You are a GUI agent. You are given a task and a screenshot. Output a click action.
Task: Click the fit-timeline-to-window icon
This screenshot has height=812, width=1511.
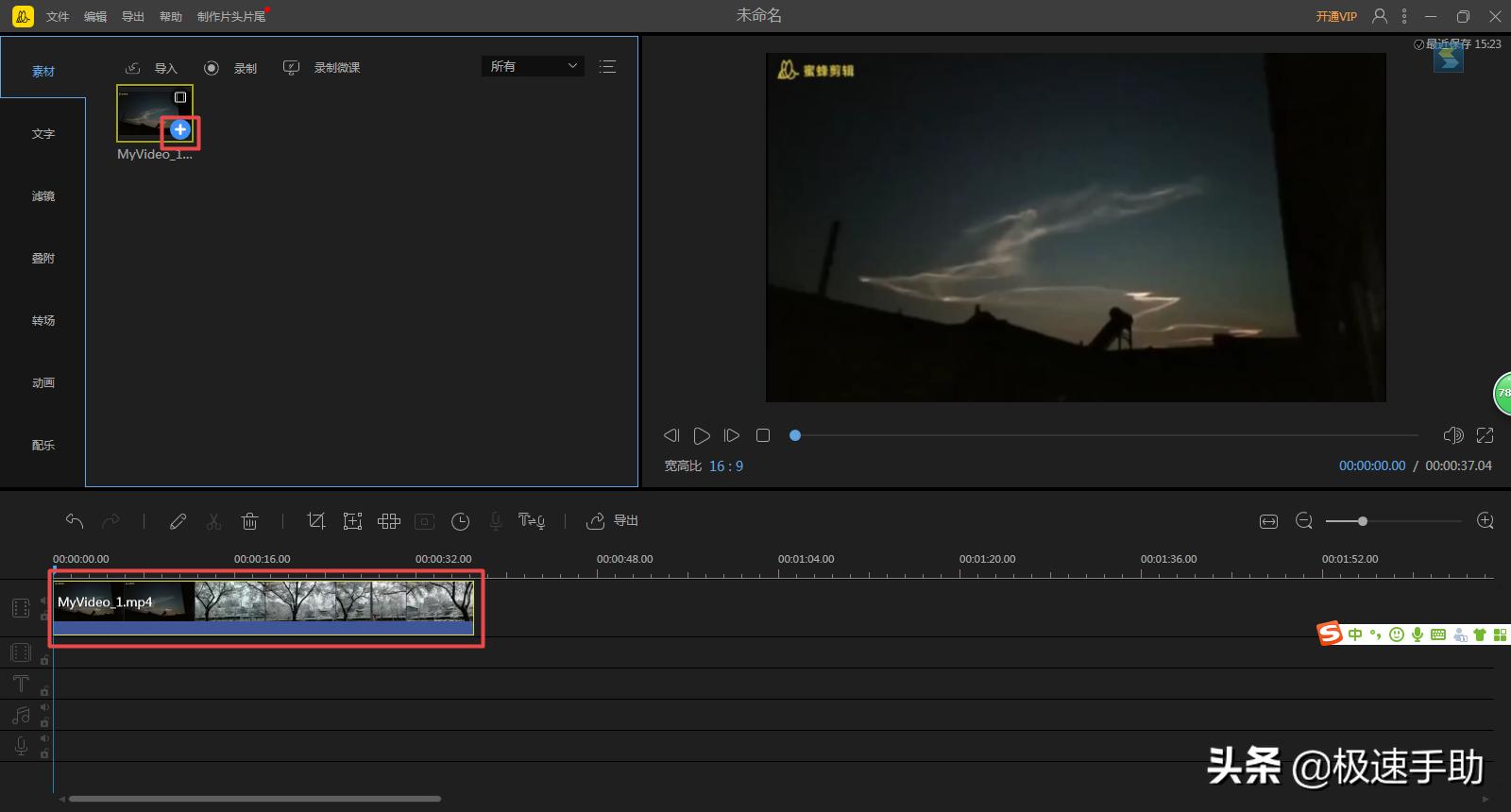1268,521
